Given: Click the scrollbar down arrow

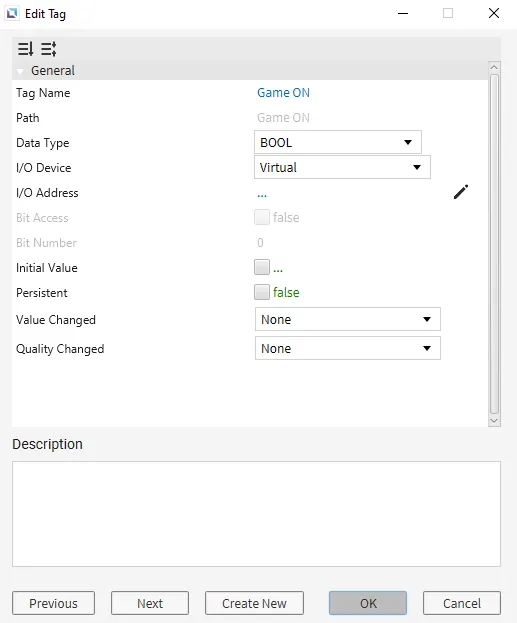Looking at the screenshot, I should pos(494,421).
